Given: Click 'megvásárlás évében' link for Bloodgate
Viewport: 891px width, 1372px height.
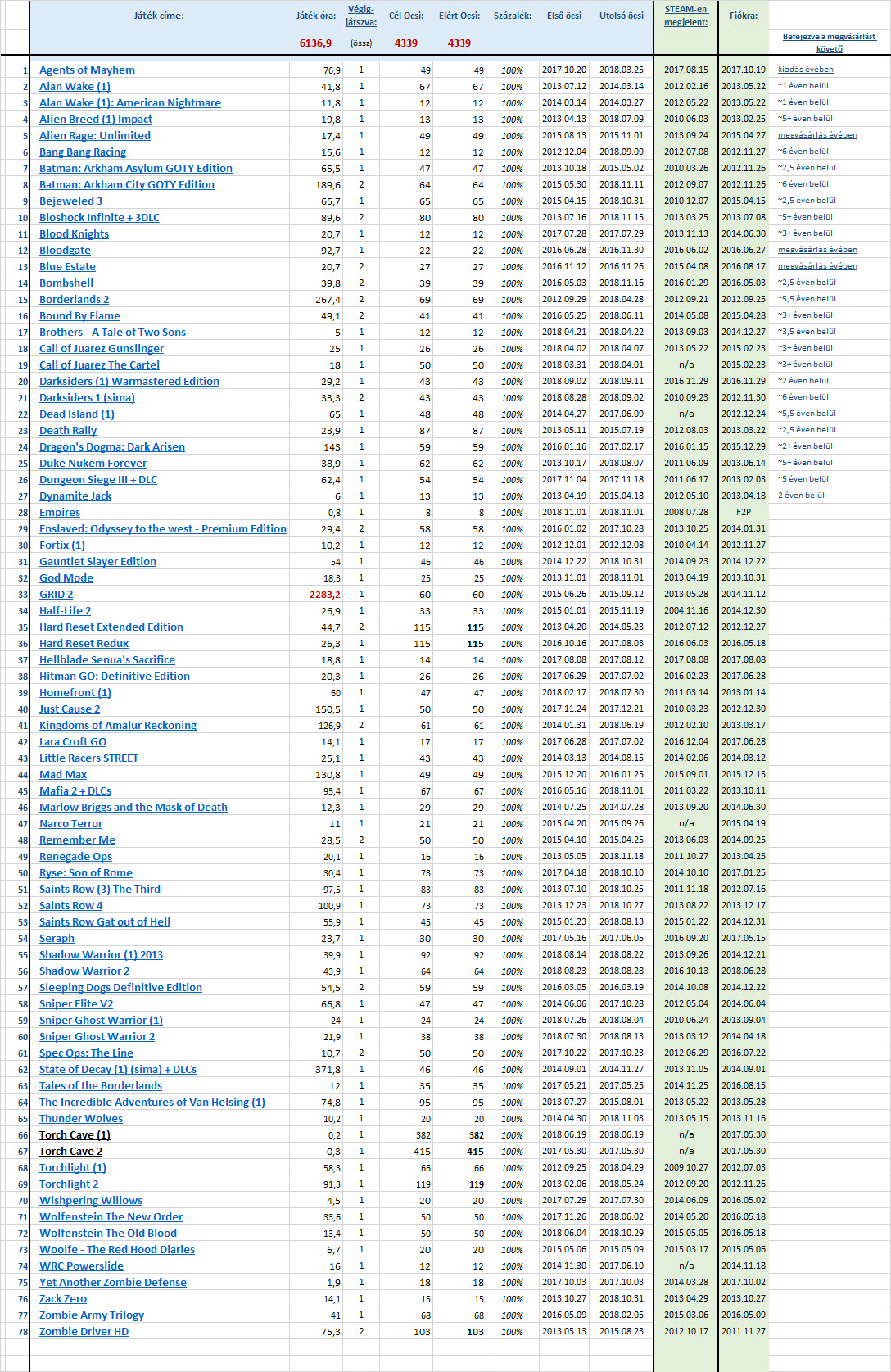Looking at the screenshot, I should (x=817, y=250).
